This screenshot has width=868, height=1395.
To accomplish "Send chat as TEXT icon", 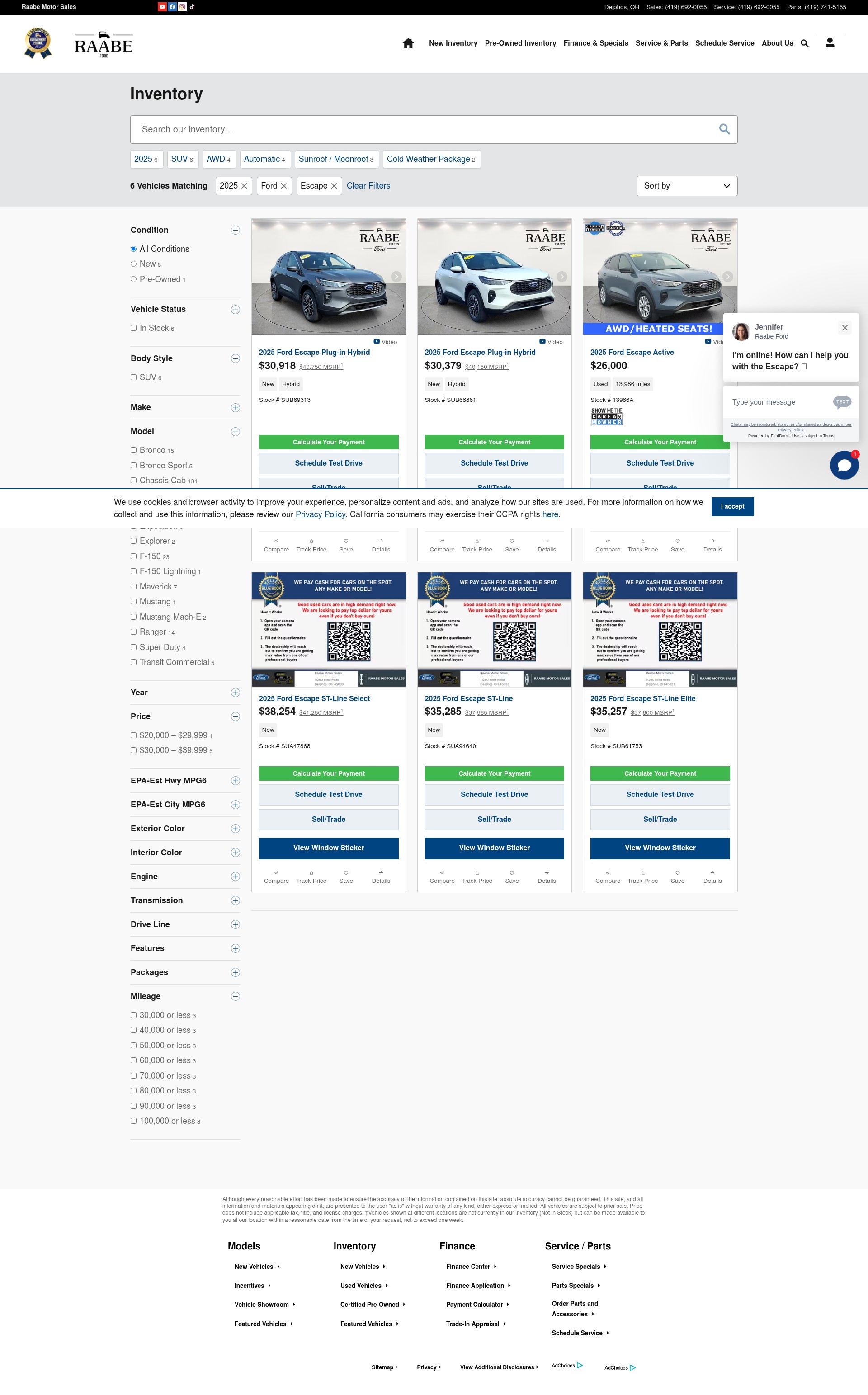I will 842,402.
